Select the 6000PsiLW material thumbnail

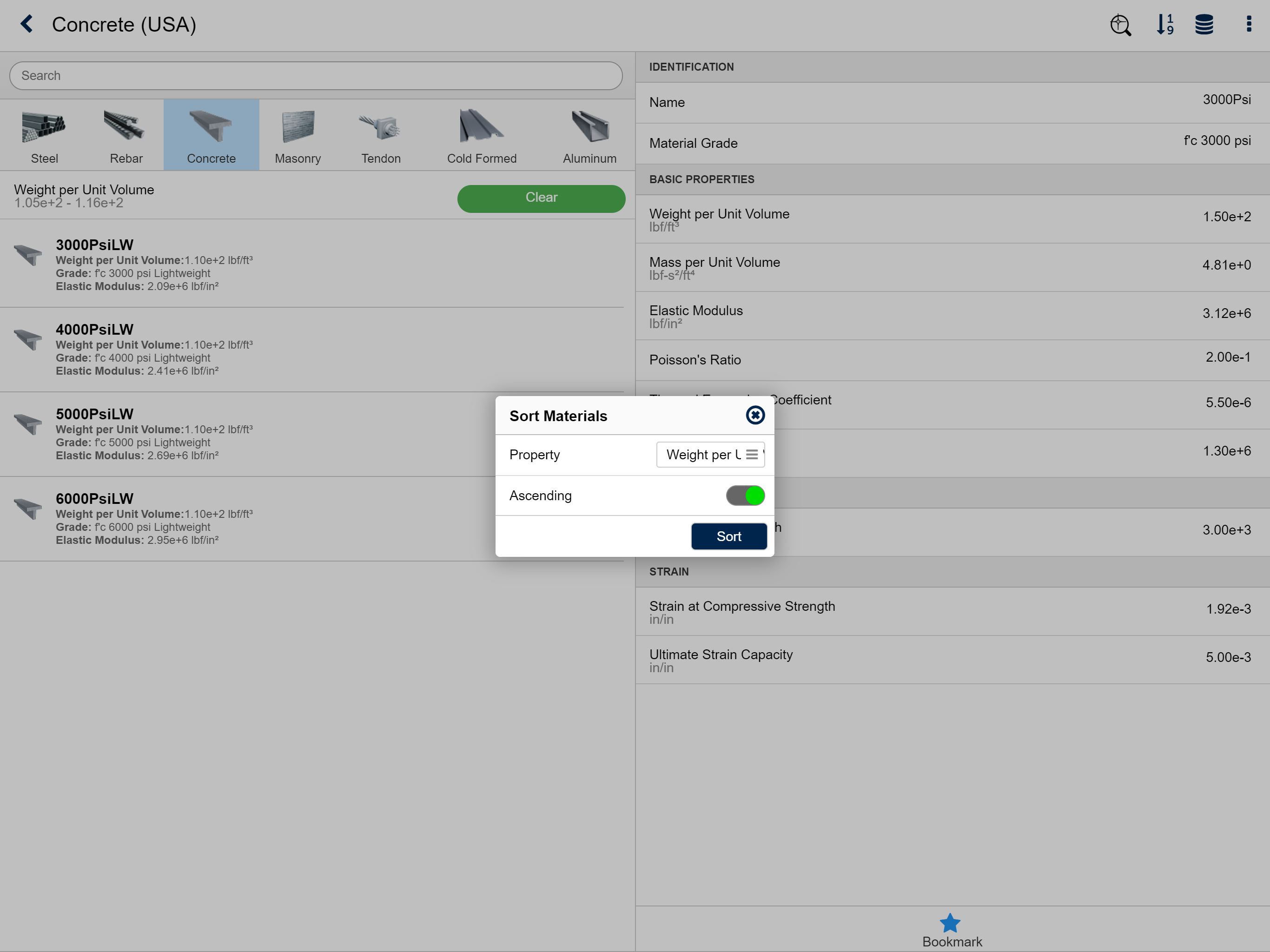point(27,509)
